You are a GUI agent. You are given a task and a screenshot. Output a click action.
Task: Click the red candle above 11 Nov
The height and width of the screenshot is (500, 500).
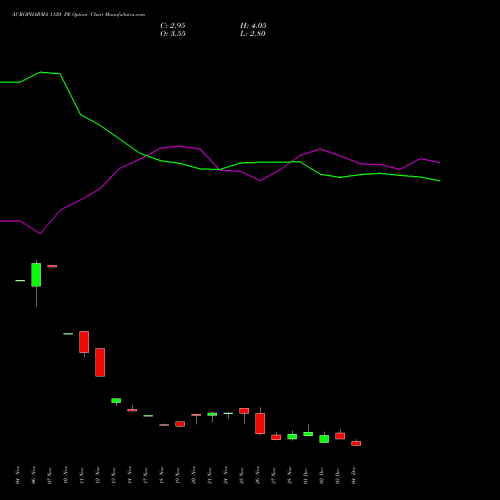(84, 342)
